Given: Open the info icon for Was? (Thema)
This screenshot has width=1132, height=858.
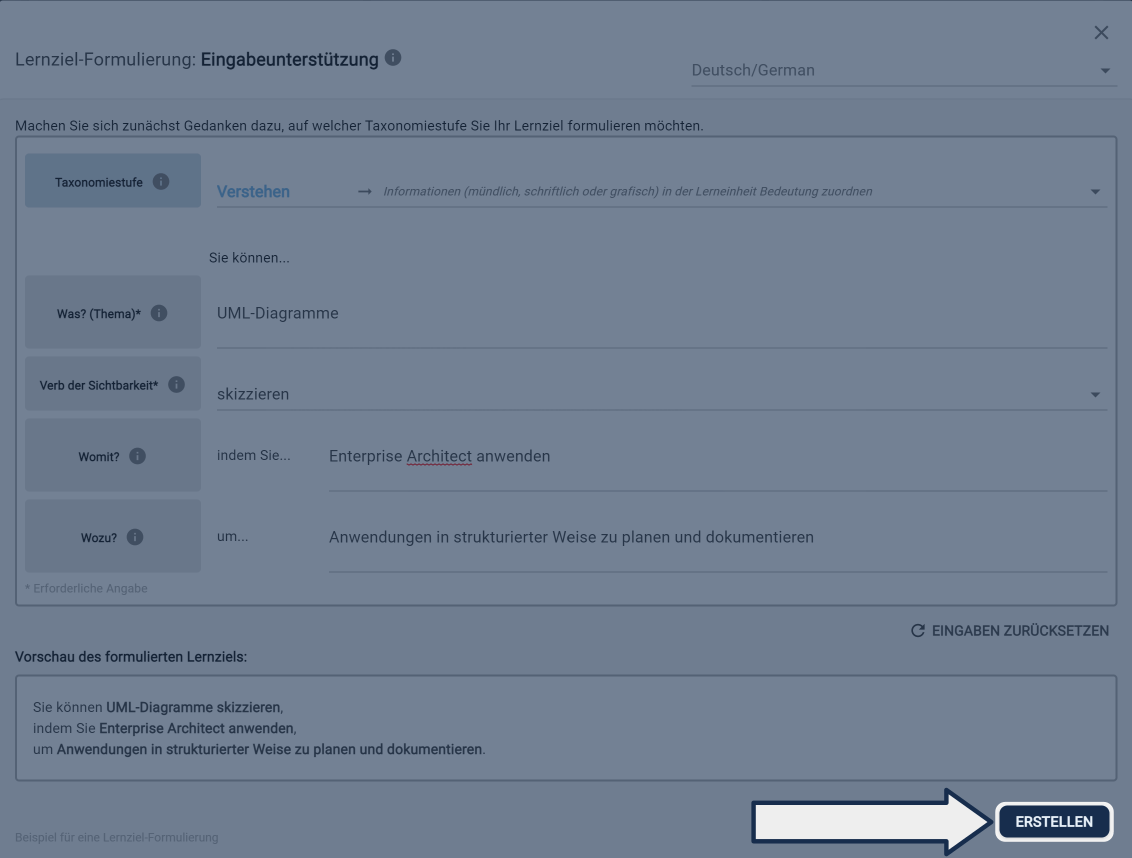Looking at the screenshot, I should (158, 313).
